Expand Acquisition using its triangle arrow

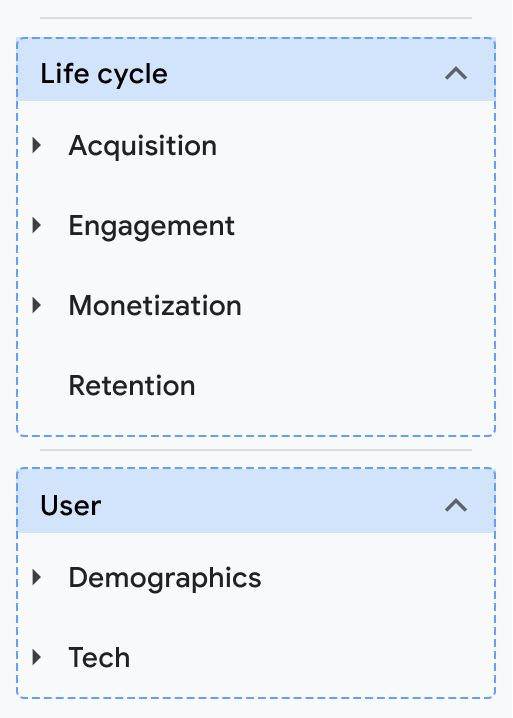pos(37,145)
